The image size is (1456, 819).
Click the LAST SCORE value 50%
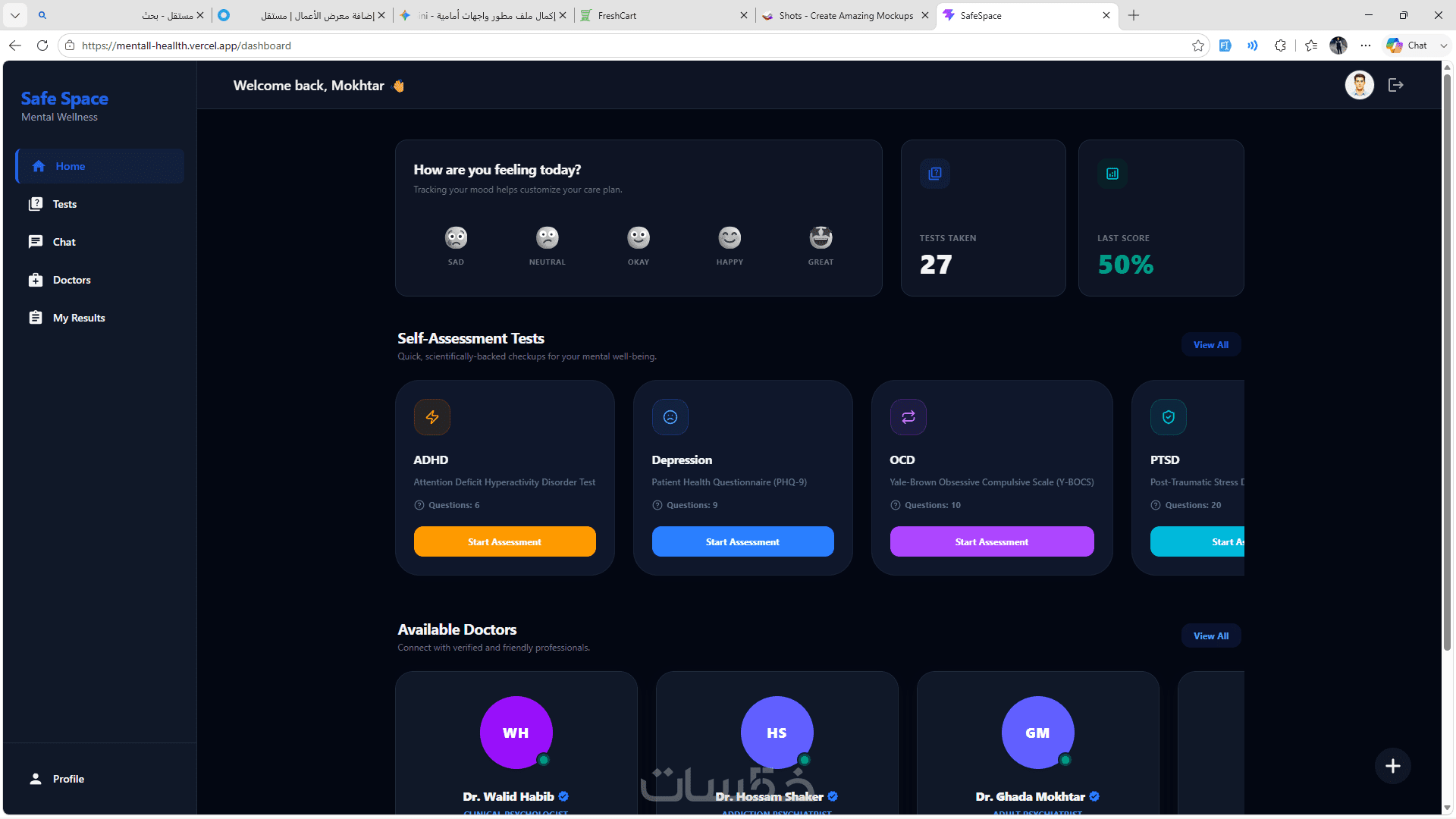click(x=1126, y=265)
